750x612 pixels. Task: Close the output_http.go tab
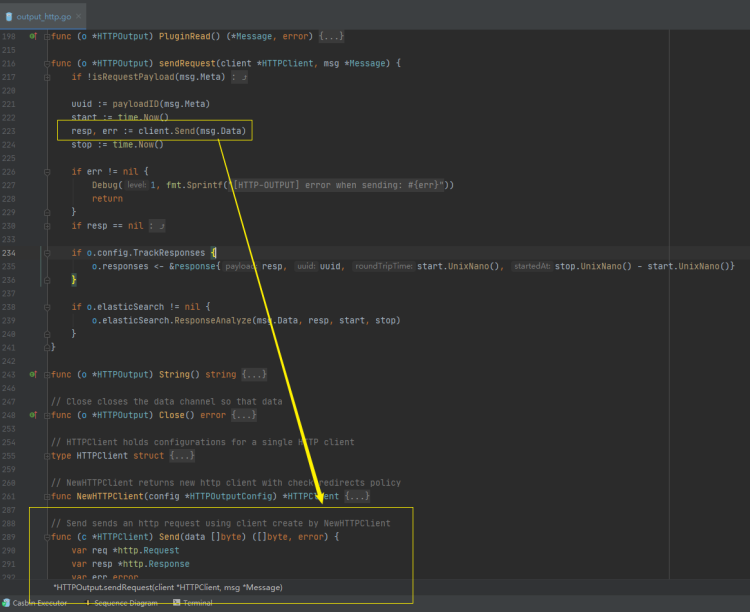pos(78,16)
